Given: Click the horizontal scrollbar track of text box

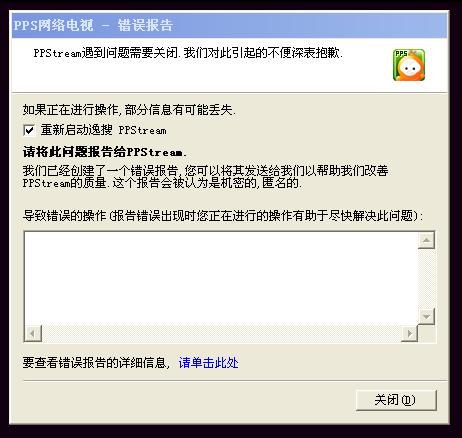Looking at the screenshot, I should (222, 333).
